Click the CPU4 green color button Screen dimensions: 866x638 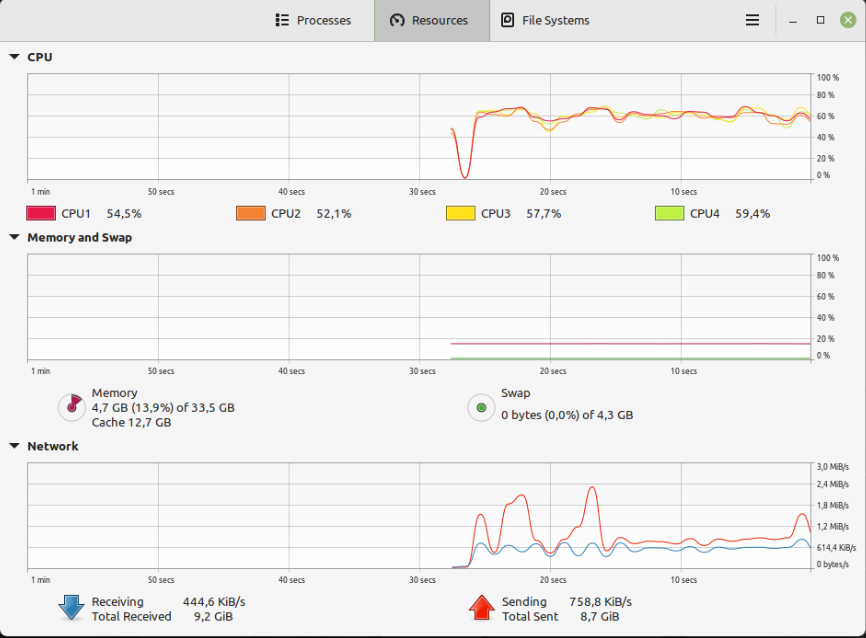[x=669, y=213]
